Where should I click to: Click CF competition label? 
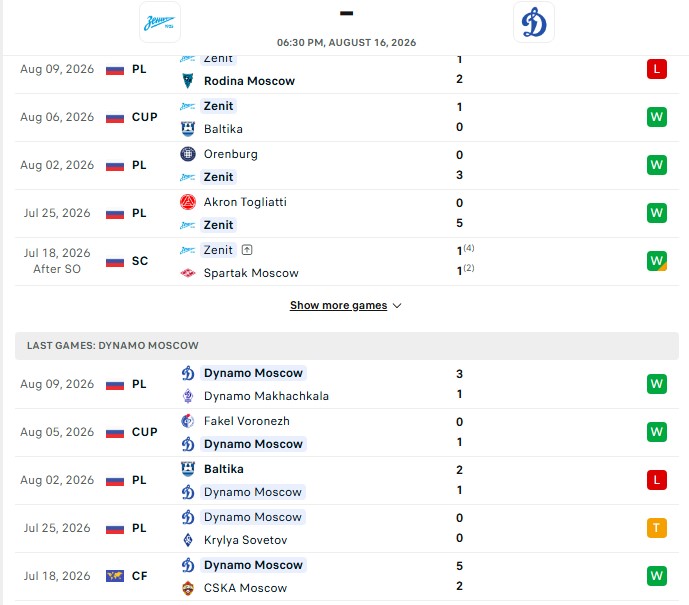coord(139,576)
